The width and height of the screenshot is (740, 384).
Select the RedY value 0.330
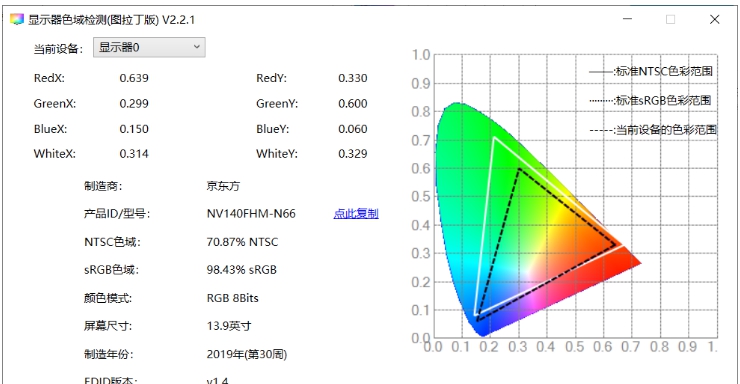coord(353,78)
